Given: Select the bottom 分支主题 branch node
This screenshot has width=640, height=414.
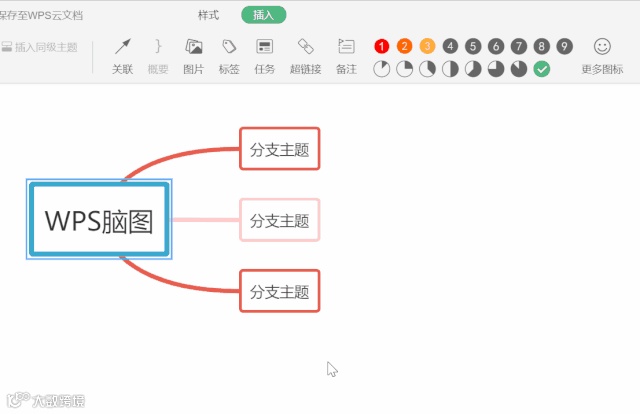Looking at the screenshot, I should click(280, 291).
